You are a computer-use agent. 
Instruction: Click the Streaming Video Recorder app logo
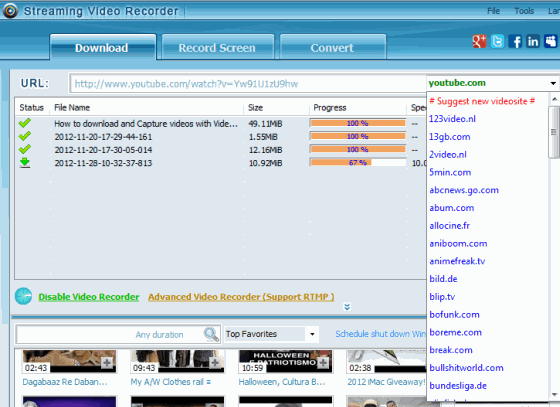coord(10,11)
